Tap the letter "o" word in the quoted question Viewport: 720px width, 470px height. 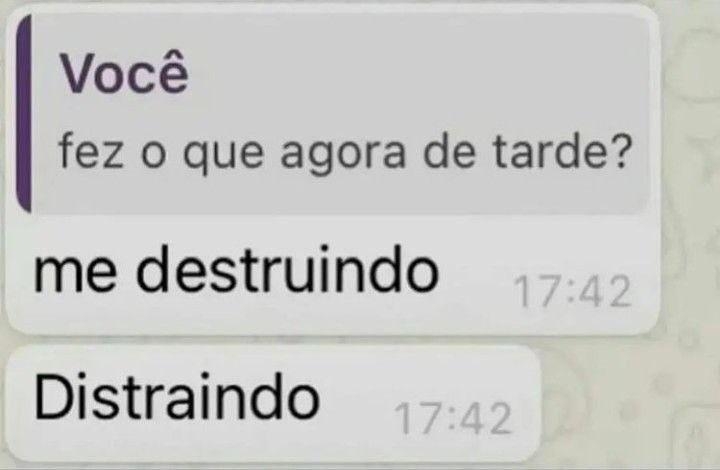pyautogui.click(x=152, y=156)
